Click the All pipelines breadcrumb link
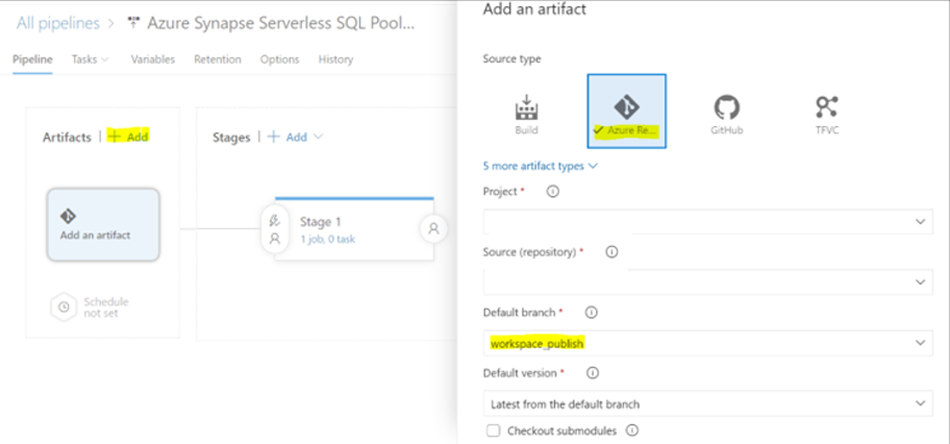Viewport: 950px width, 444px height. pyautogui.click(x=58, y=24)
